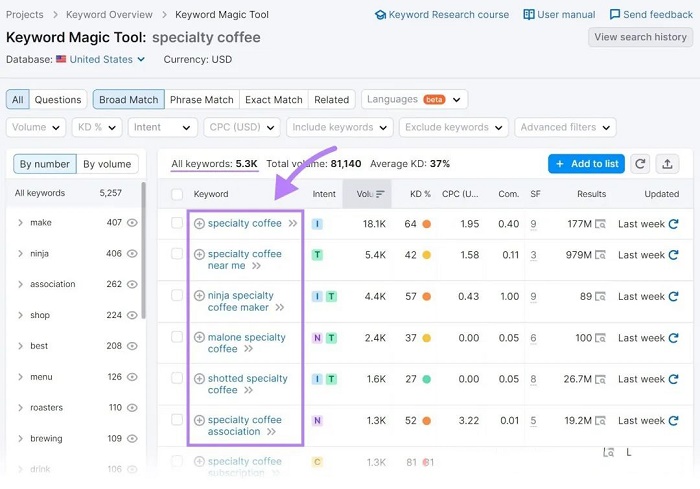Toggle eye icon for make group
Image resolution: width=700 pixels, height=489 pixels.
pos(132,222)
